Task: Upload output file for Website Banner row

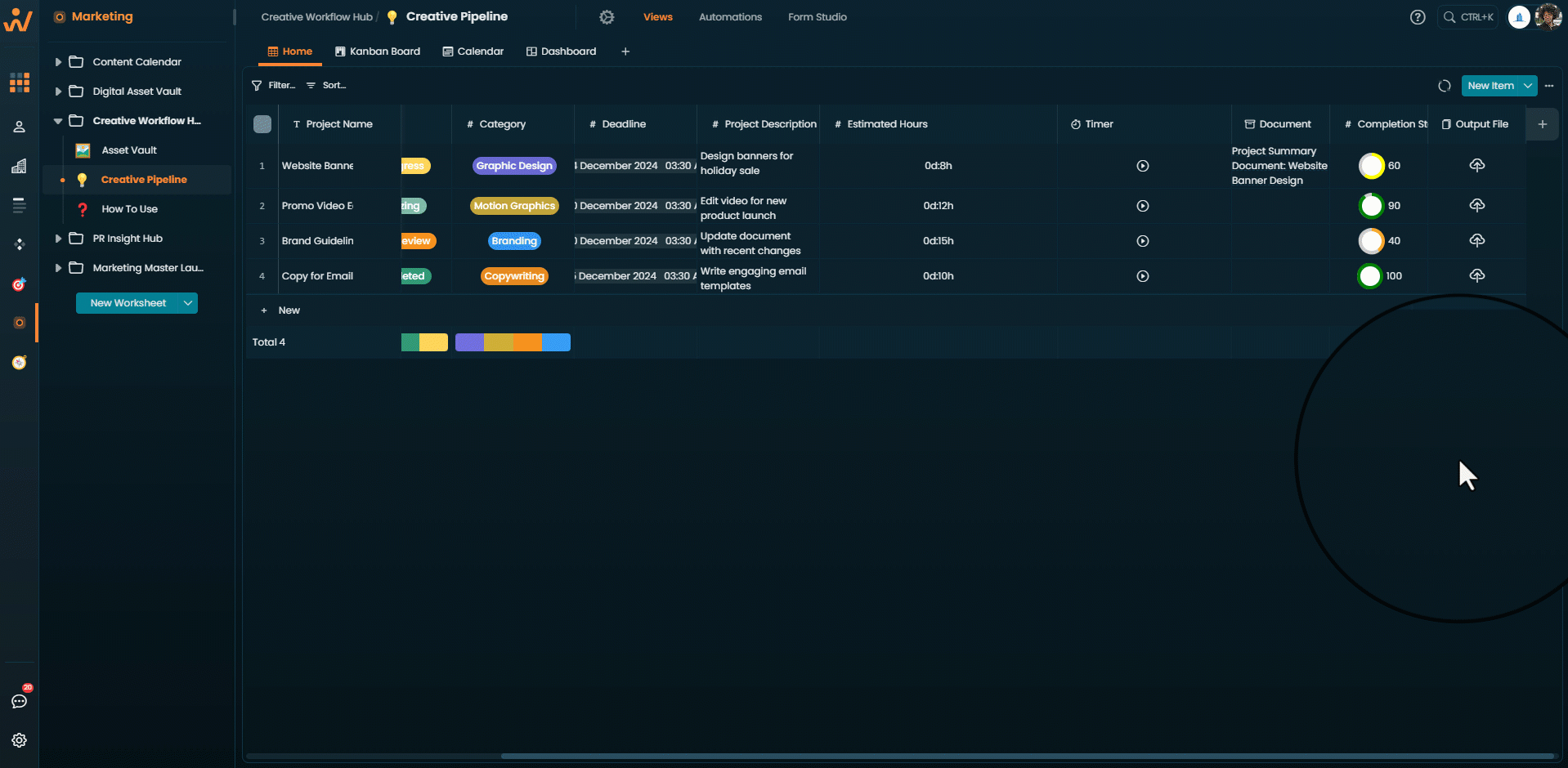Action: [1477, 166]
